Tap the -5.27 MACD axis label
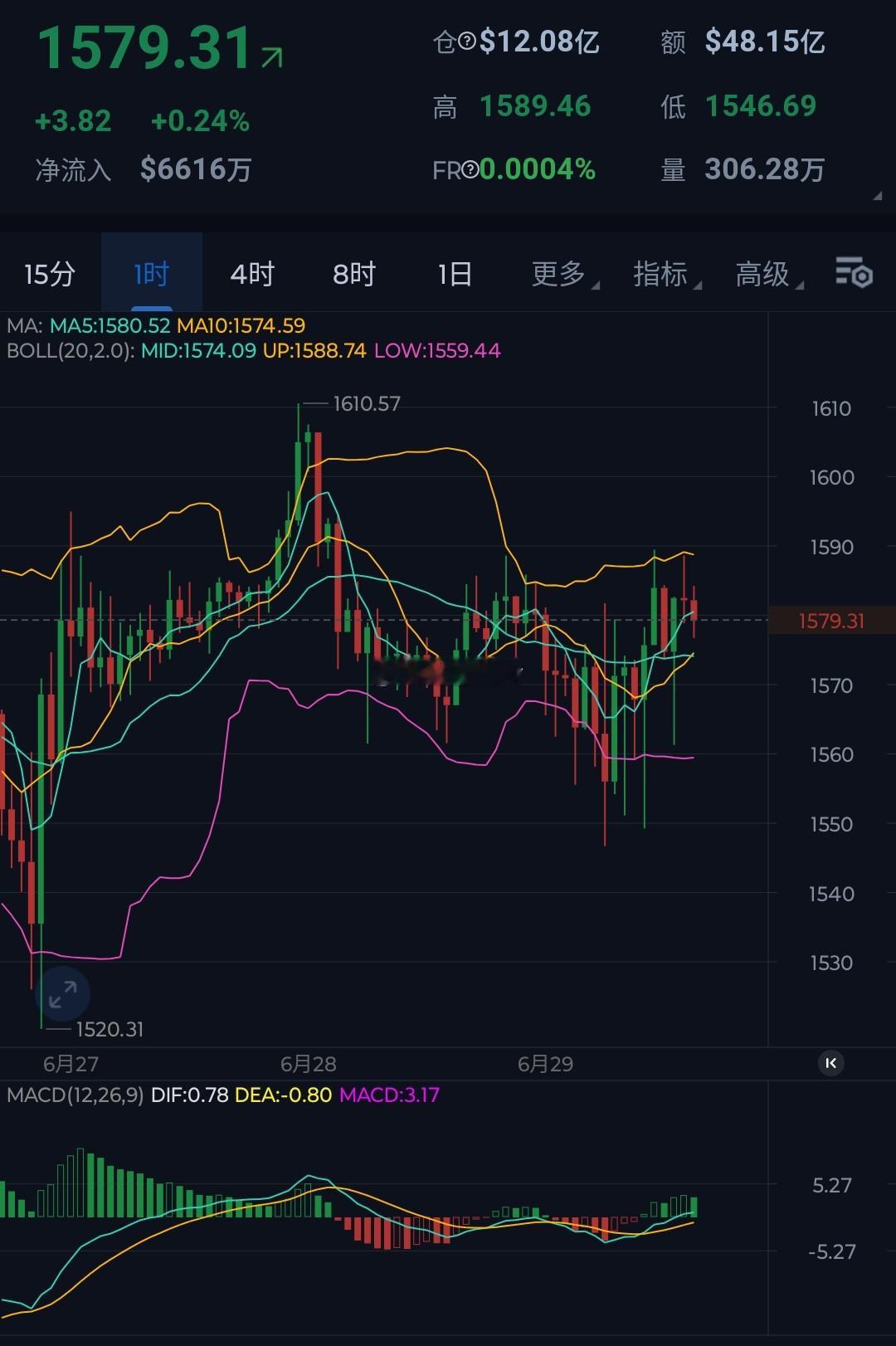This screenshot has width=896, height=1346. coord(831,1251)
